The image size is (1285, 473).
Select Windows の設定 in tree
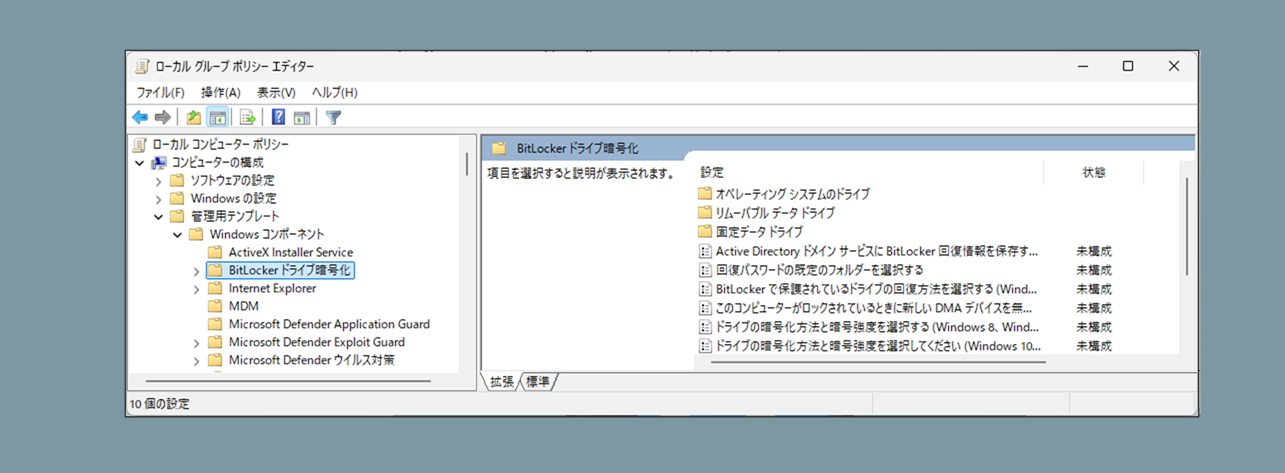(x=233, y=198)
